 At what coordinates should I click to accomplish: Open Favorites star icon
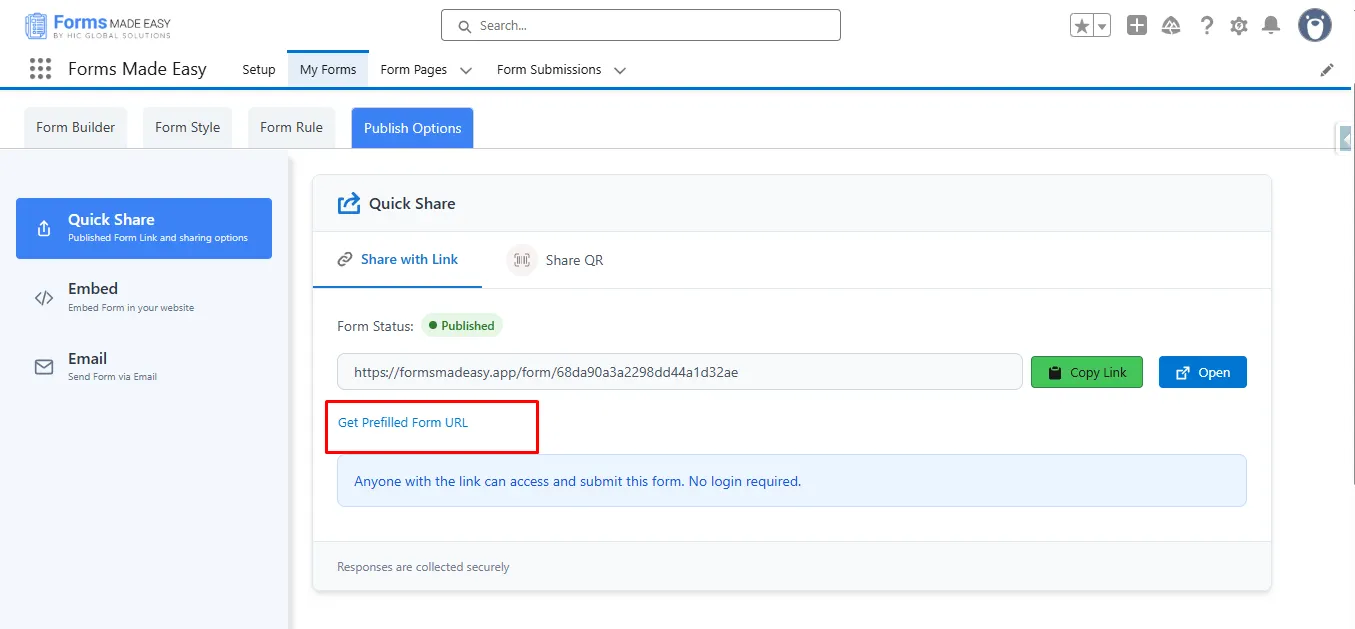[1081, 26]
